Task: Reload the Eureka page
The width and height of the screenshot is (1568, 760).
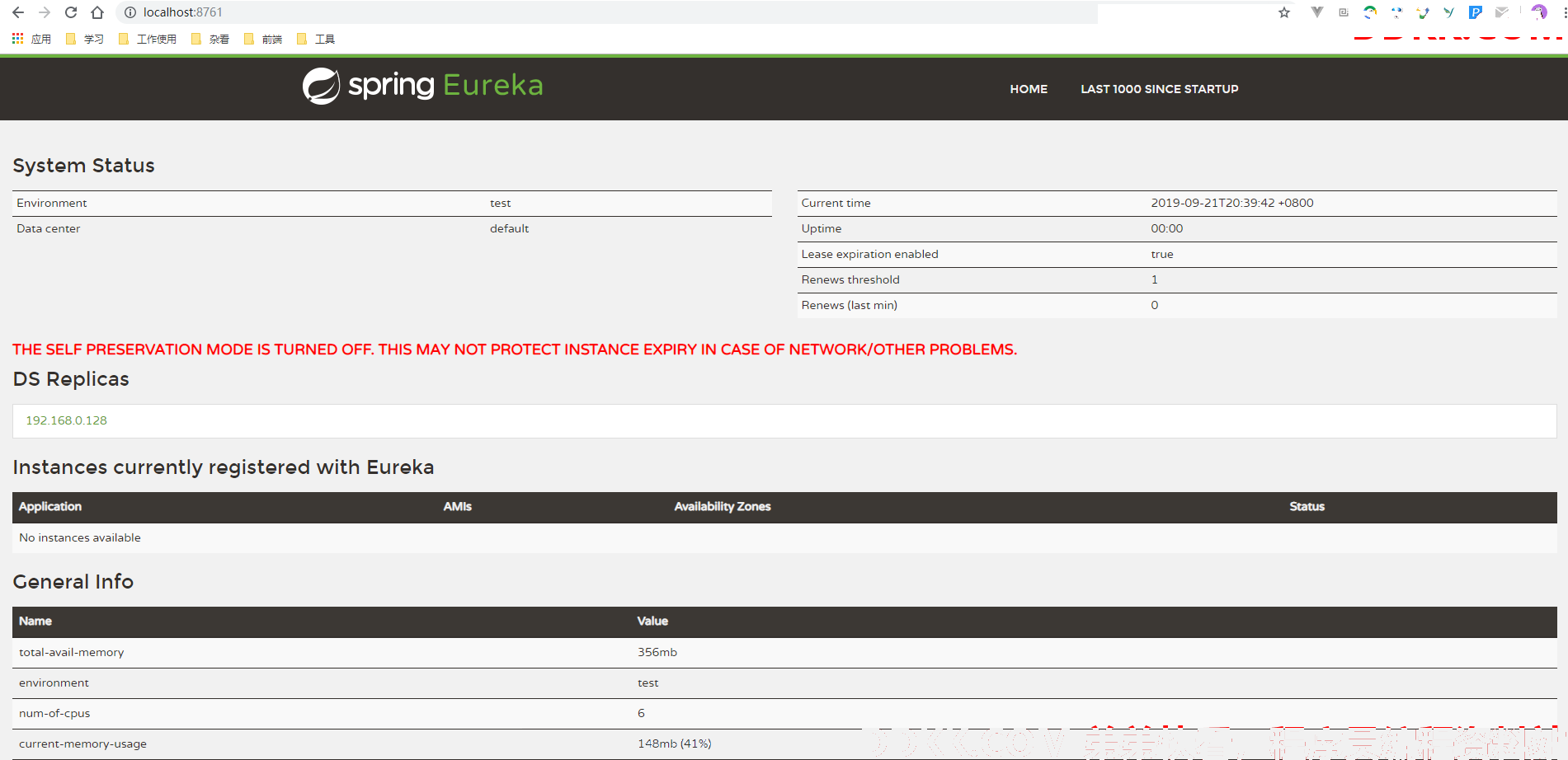Action: (71, 12)
